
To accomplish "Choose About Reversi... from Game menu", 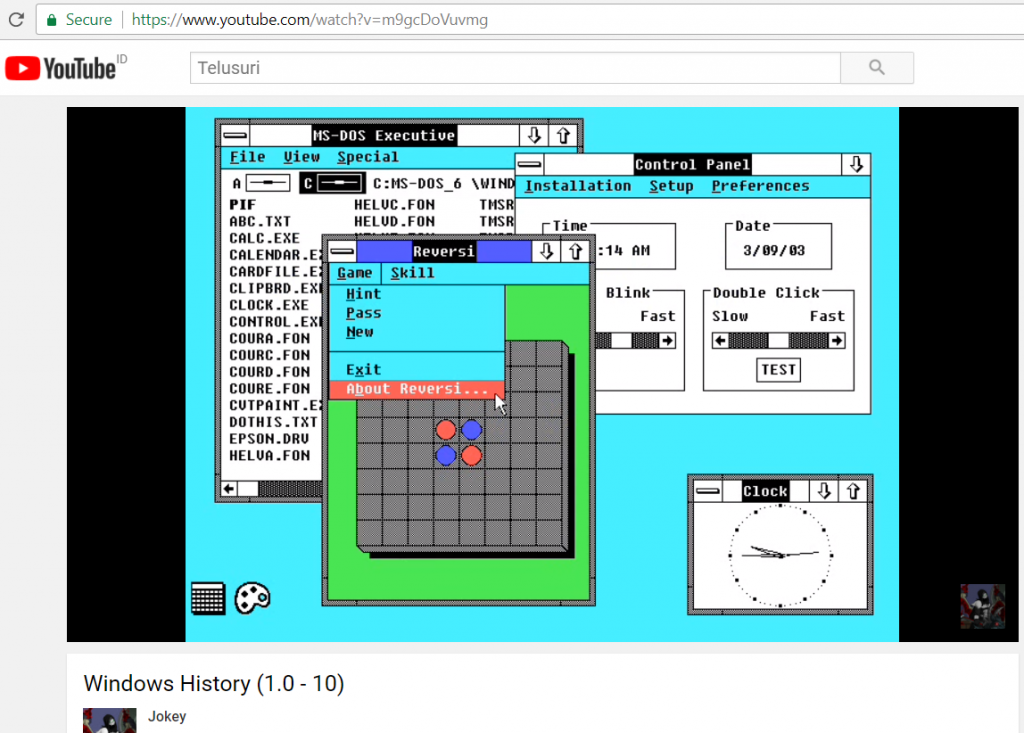I will tap(417, 389).
